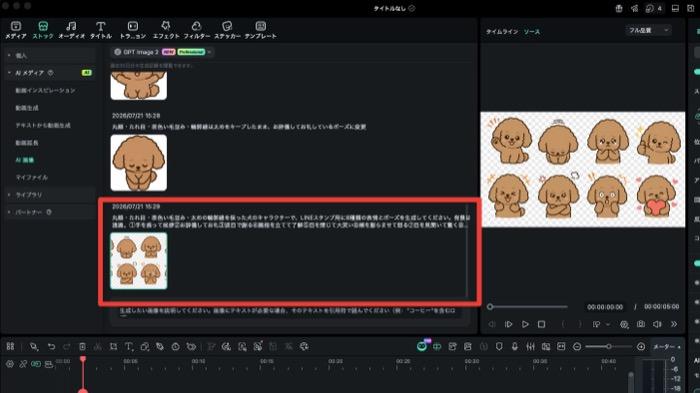700x393 pixels.
Task: Open the テンプレート tab
Action: tap(261, 30)
